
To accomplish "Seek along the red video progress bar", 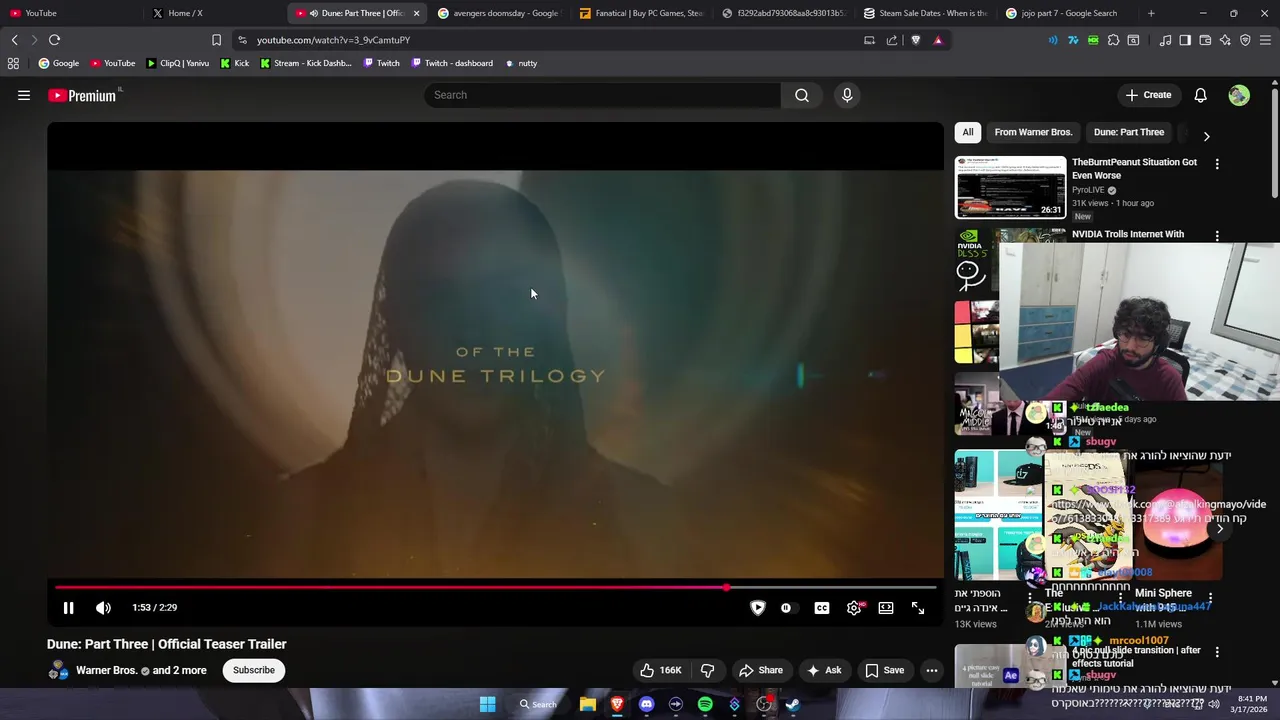I will (x=495, y=588).
